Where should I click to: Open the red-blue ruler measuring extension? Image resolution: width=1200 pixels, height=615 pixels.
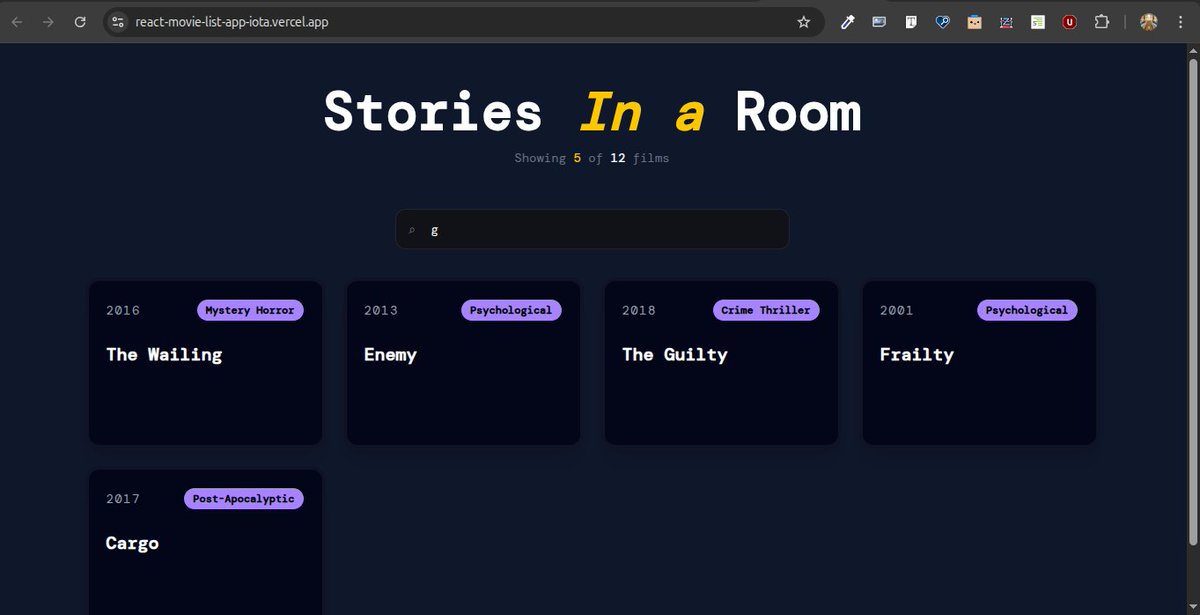[x=1006, y=22]
